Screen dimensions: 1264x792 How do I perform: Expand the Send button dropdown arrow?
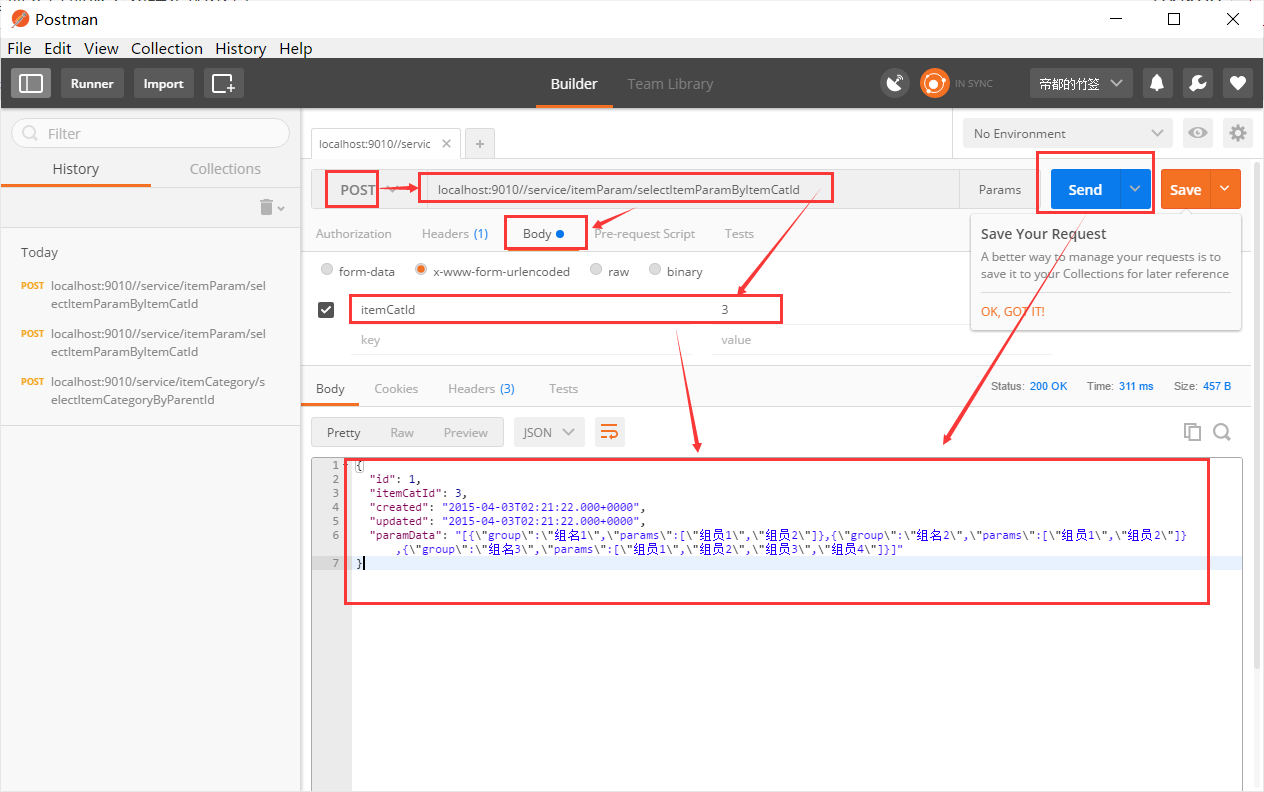pos(1135,189)
